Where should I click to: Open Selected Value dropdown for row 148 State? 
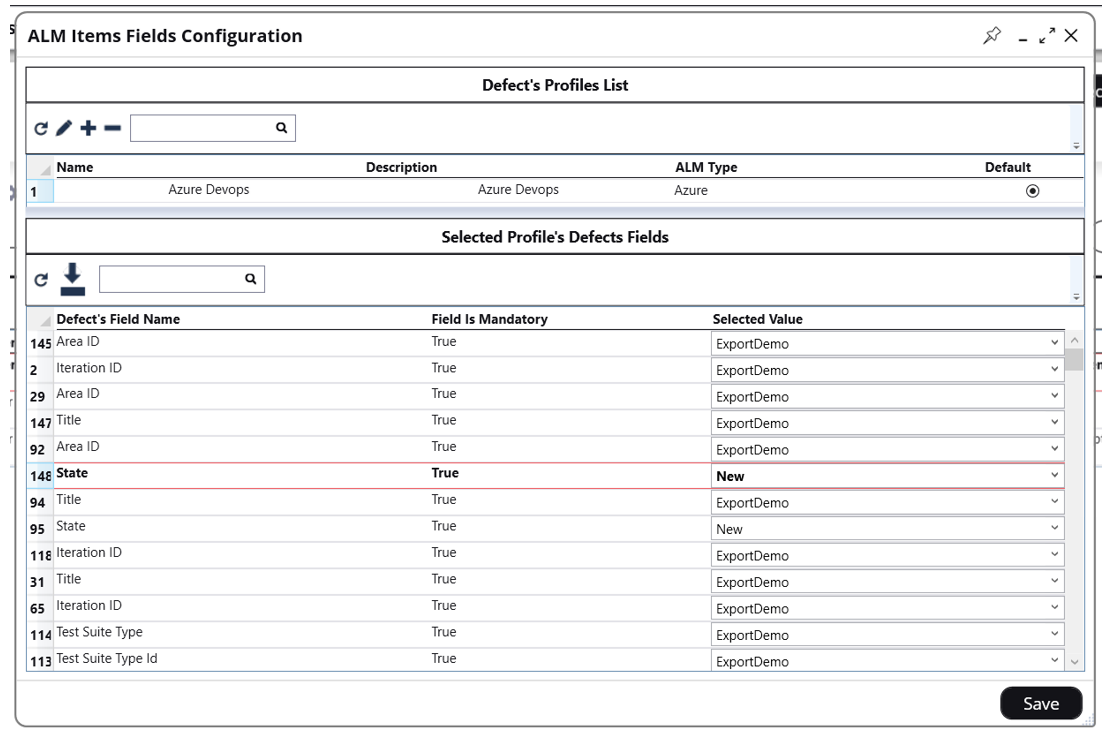click(1054, 476)
